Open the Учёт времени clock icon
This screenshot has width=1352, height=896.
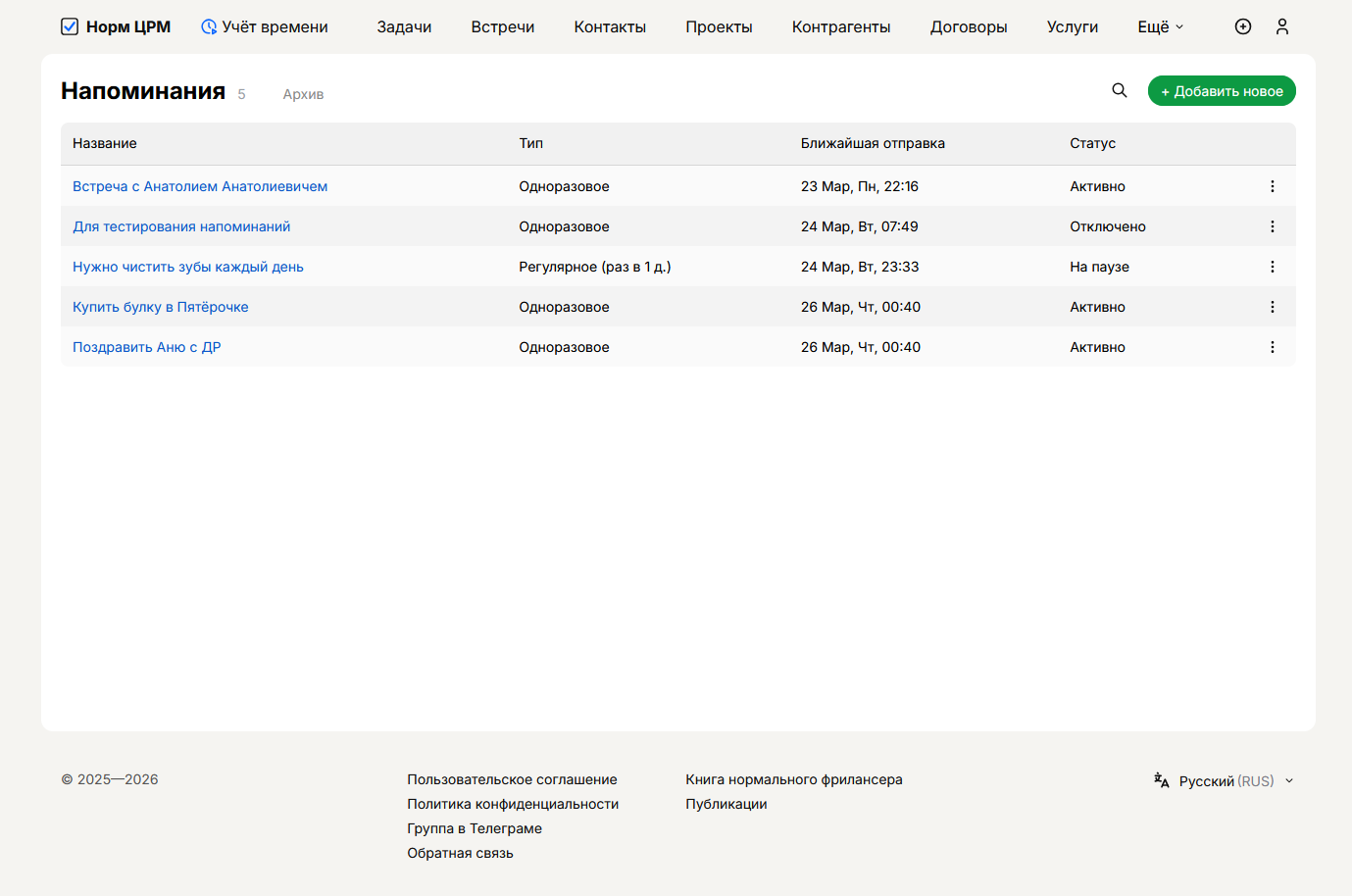tap(209, 26)
